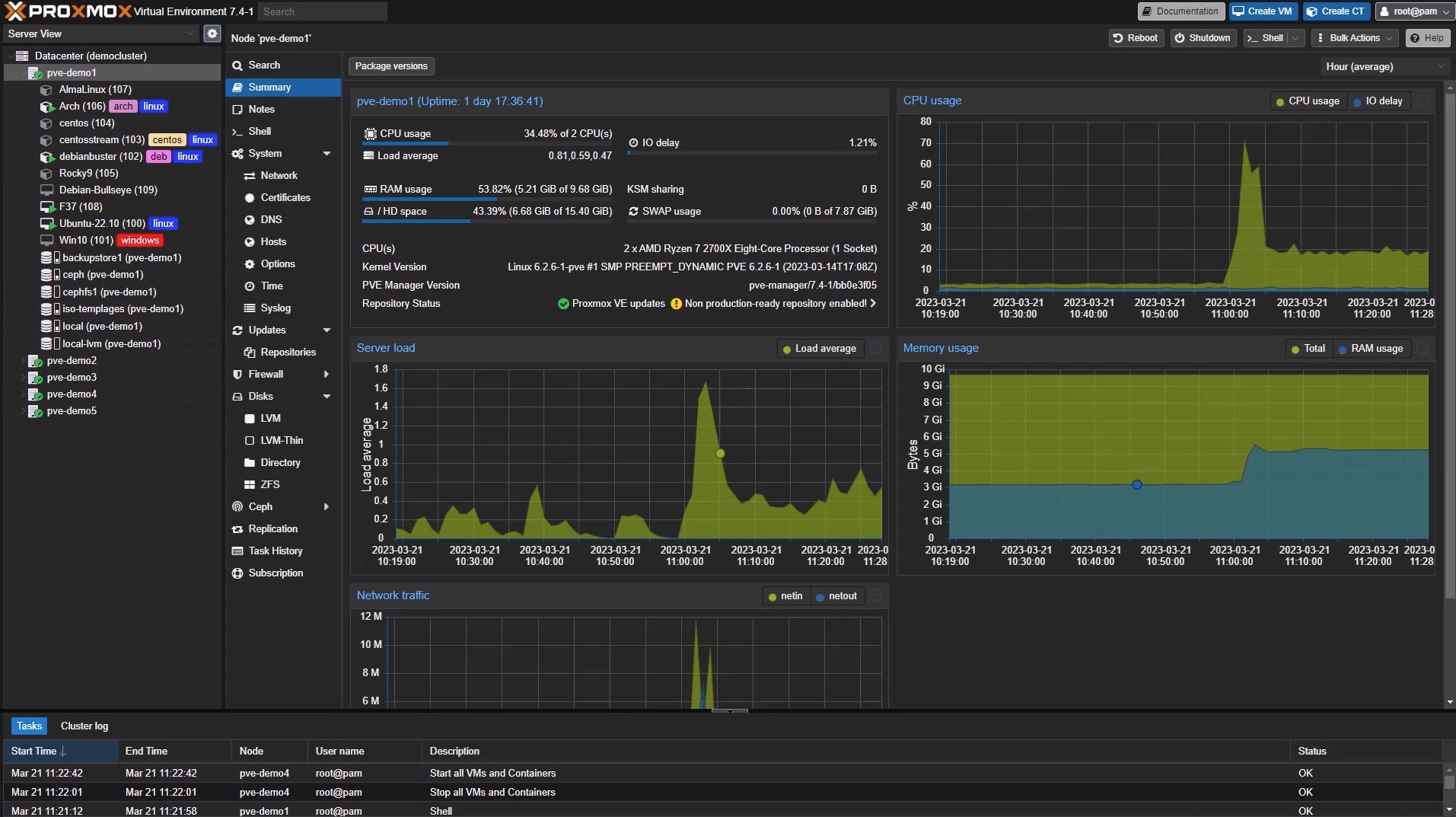The width and height of the screenshot is (1456, 817).
Task: Collapse the System menu section
Action: 327,153
